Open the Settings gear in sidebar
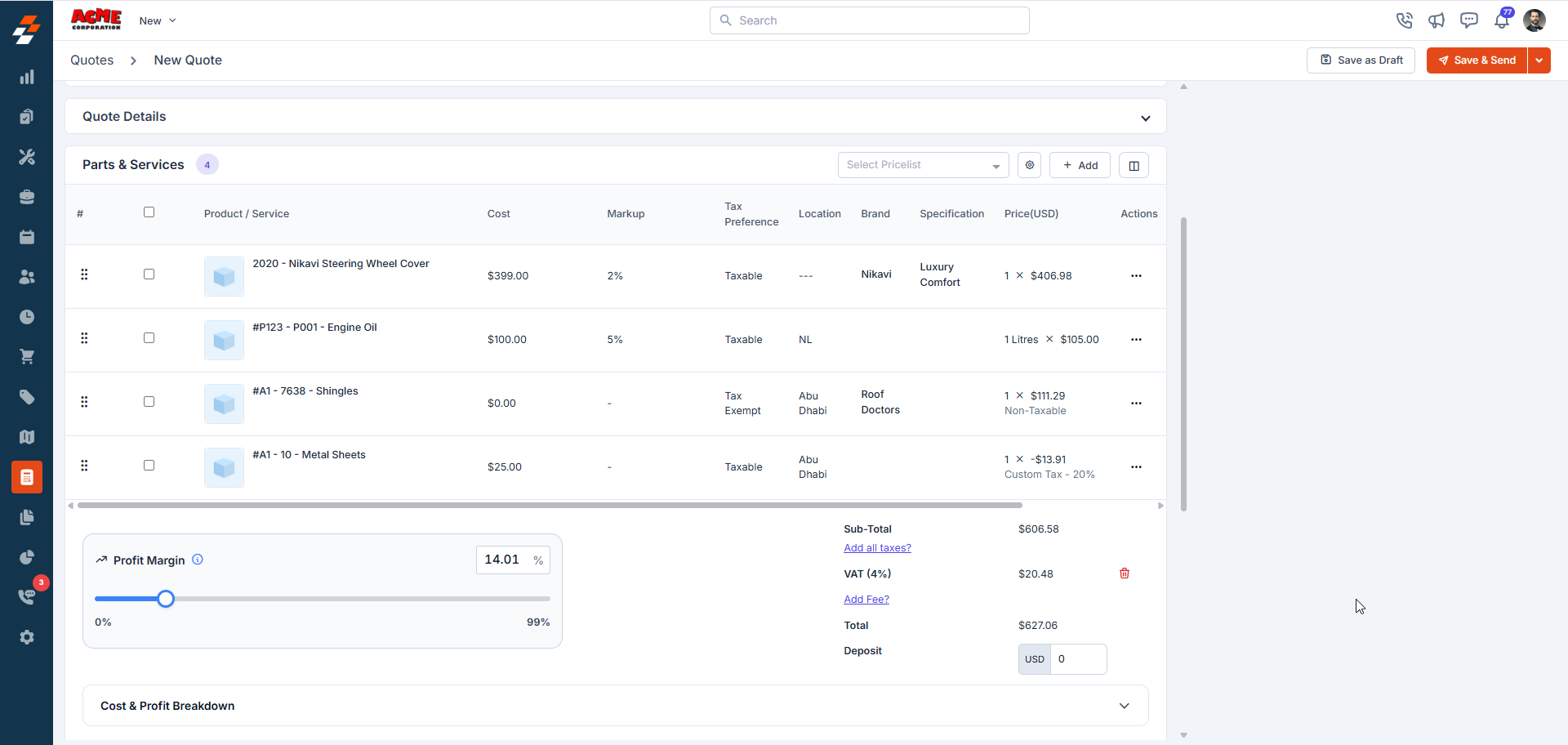The height and width of the screenshot is (745, 1568). [x=27, y=637]
